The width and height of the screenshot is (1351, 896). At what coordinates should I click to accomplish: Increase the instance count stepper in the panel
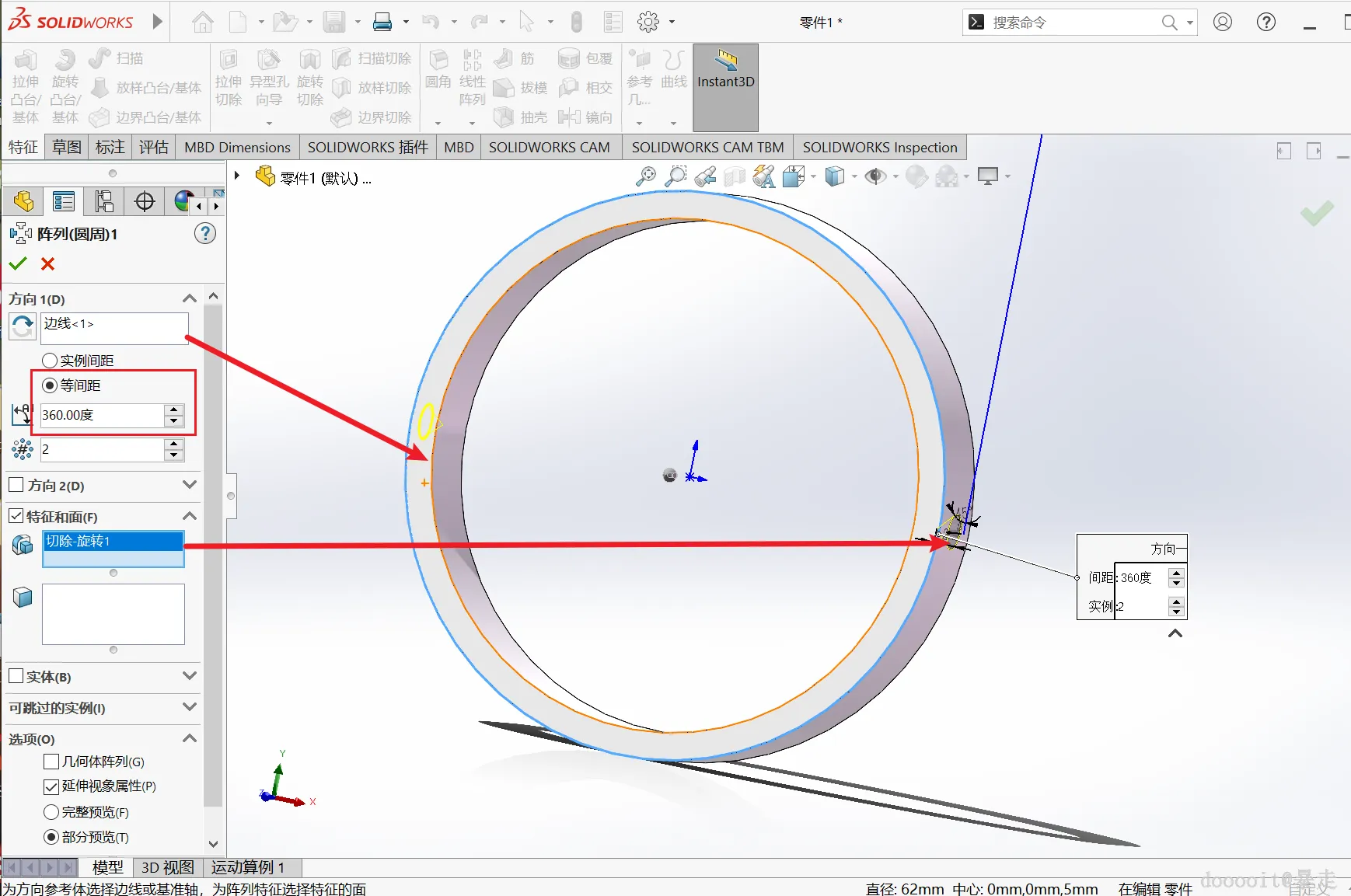pyautogui.click(x=174, y=444)
